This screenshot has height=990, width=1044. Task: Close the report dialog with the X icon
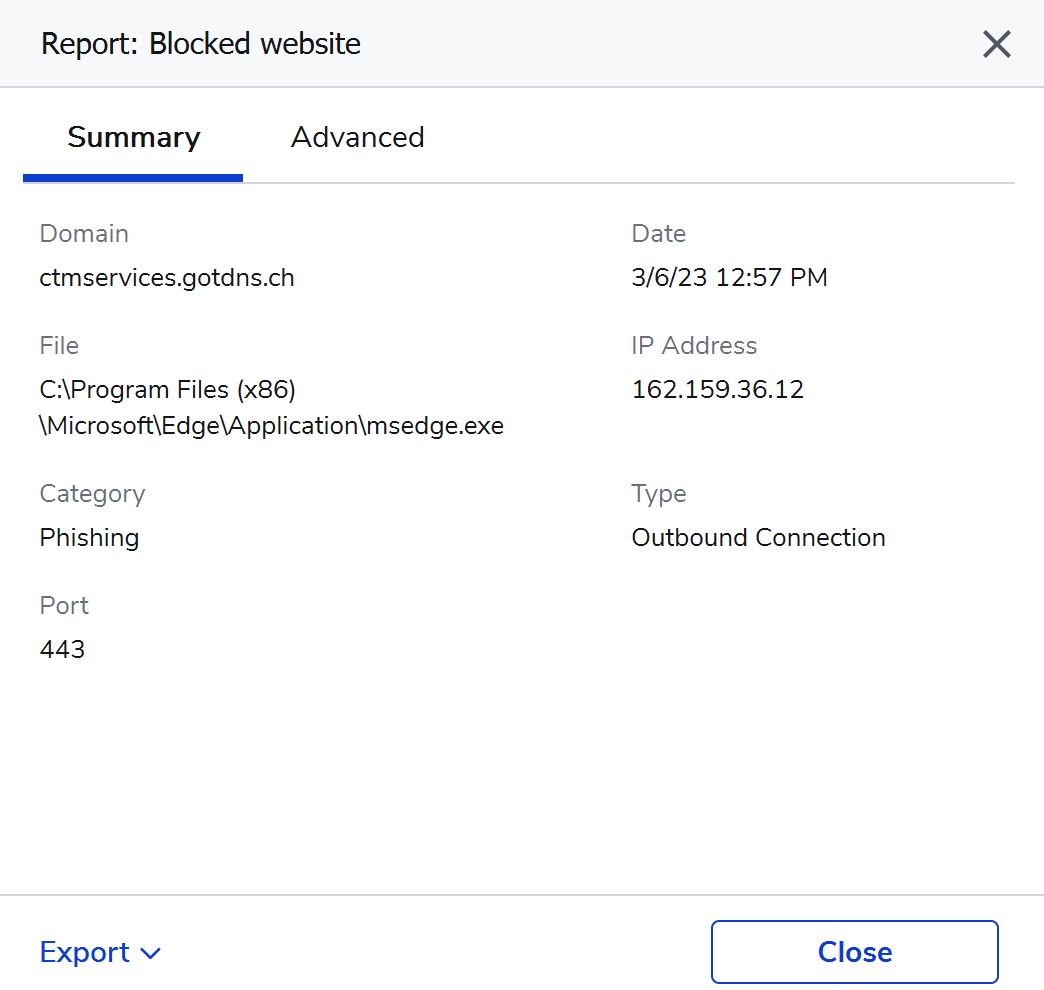click(x=996, y=44)
